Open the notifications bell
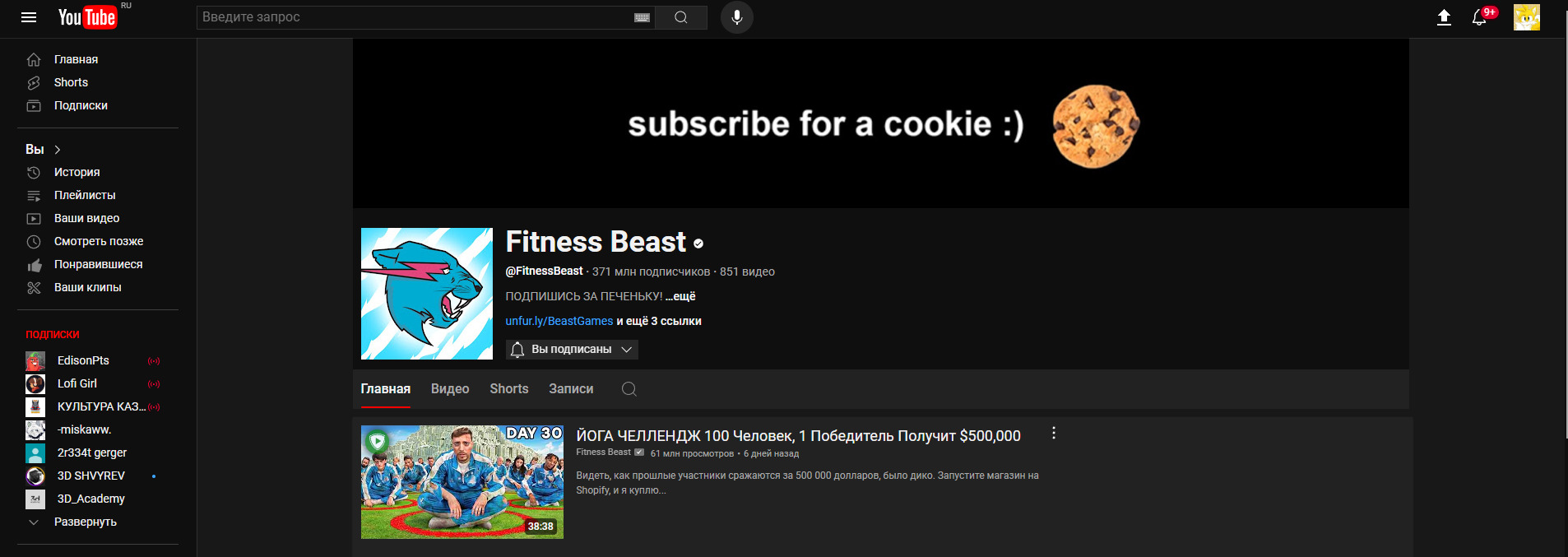The image size is (1568, 557). tap(1480, 17)
